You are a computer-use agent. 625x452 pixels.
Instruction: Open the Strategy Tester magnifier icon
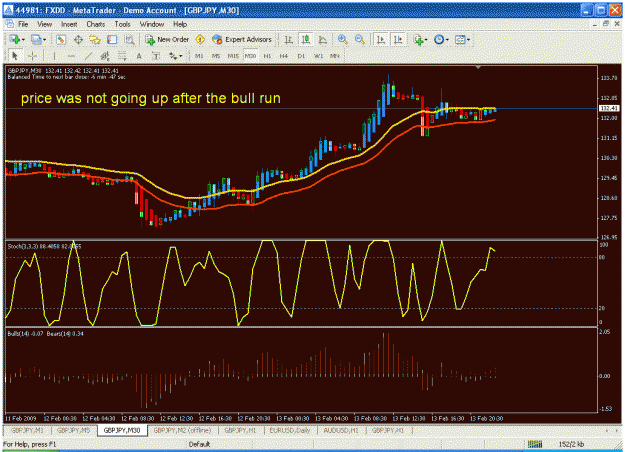129,39
